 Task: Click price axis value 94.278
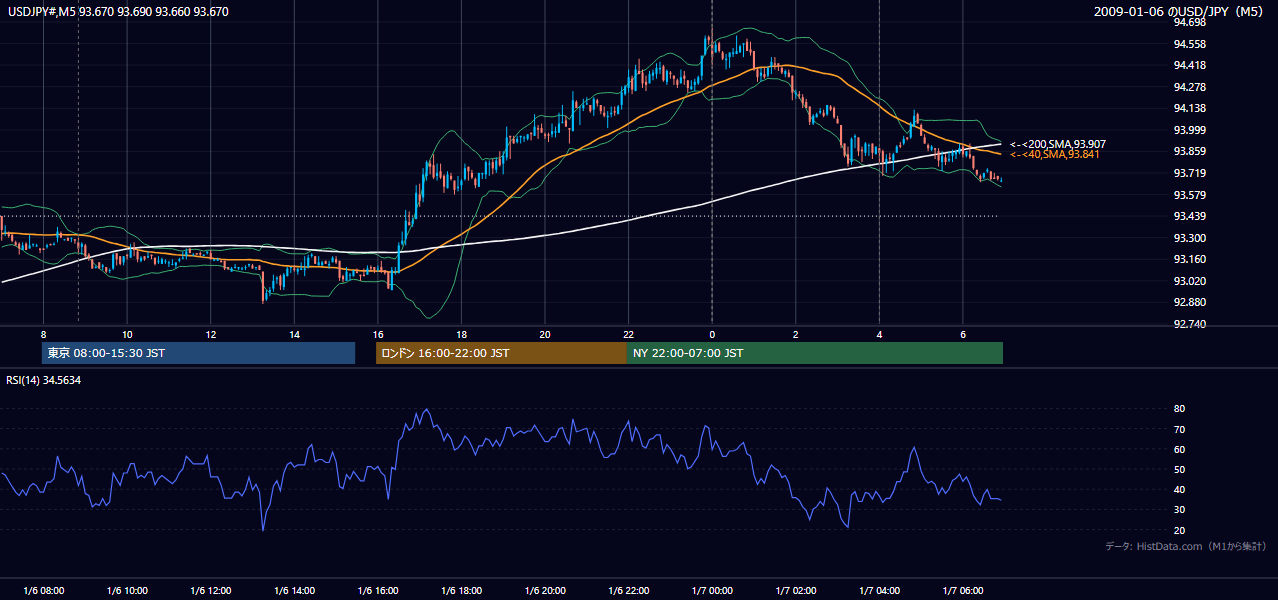pos(1189,87)
